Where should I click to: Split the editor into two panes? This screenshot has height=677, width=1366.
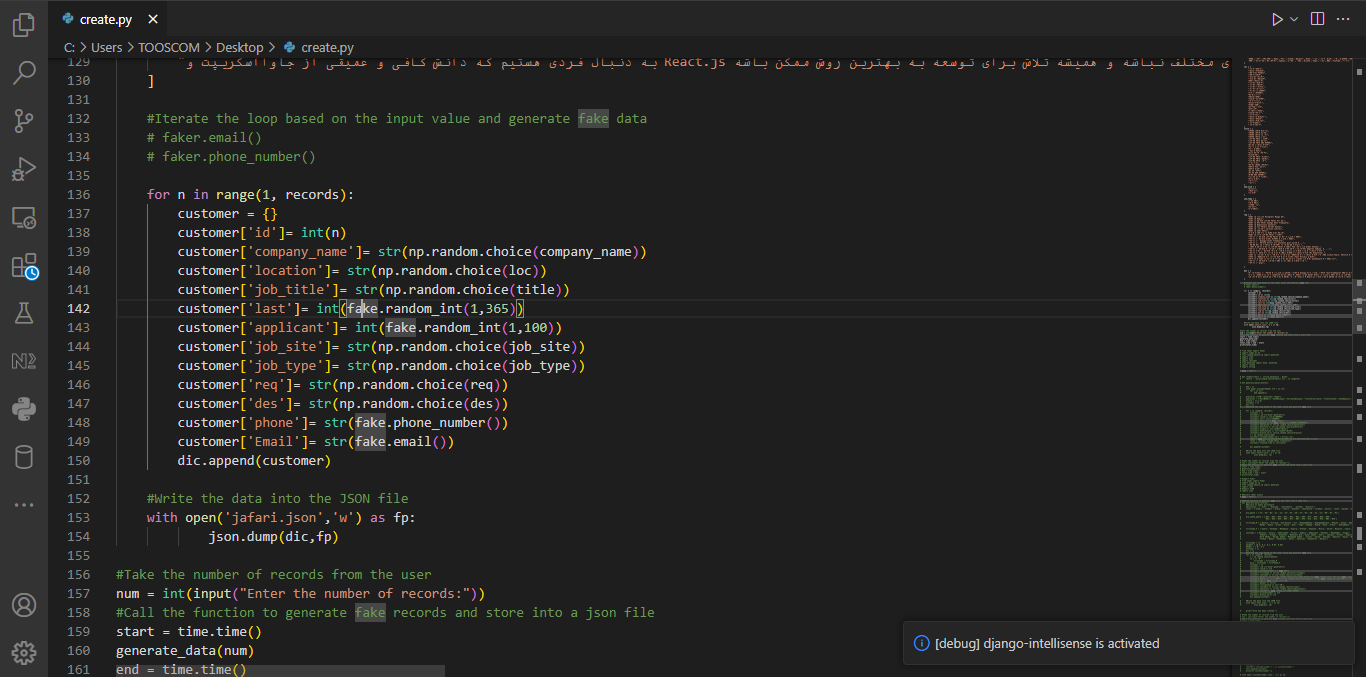click(x=1315, y=18)
